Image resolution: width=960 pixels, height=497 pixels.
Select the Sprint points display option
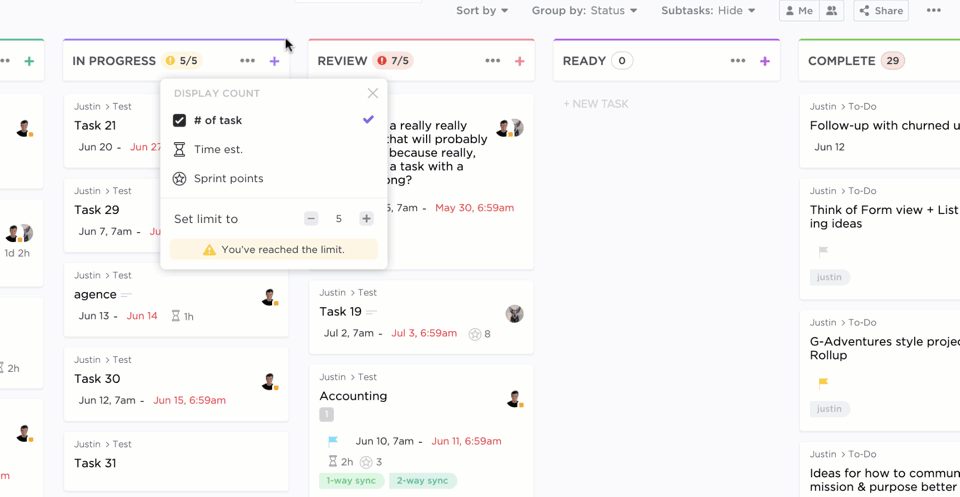point(273,179)
